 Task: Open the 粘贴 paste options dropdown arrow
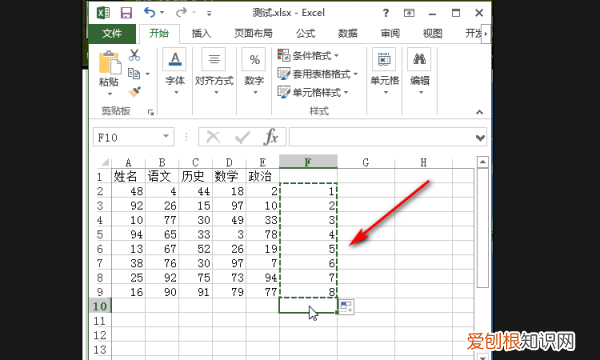[x=109, y=94]
